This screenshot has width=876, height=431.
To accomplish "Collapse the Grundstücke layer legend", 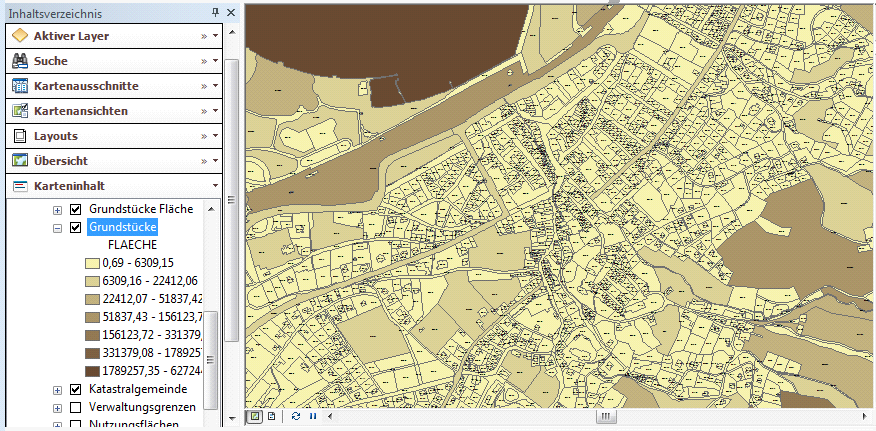I will [57, 228].
